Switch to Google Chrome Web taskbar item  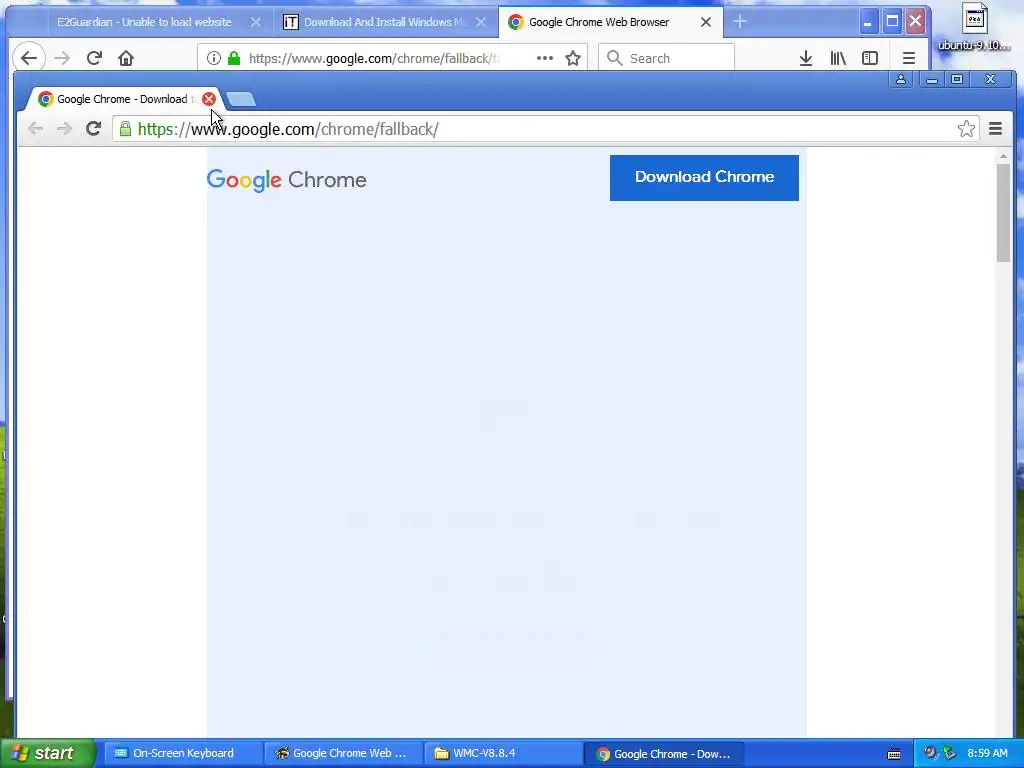tap(344, 753)
